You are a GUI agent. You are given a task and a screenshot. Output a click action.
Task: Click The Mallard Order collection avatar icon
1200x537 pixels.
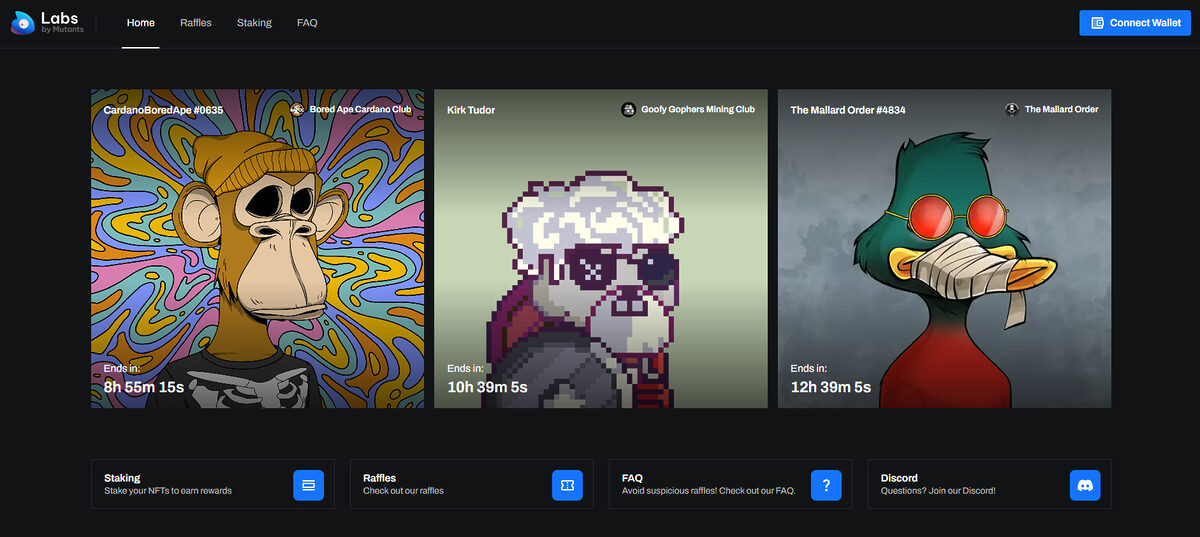[x=1012, y=109]
